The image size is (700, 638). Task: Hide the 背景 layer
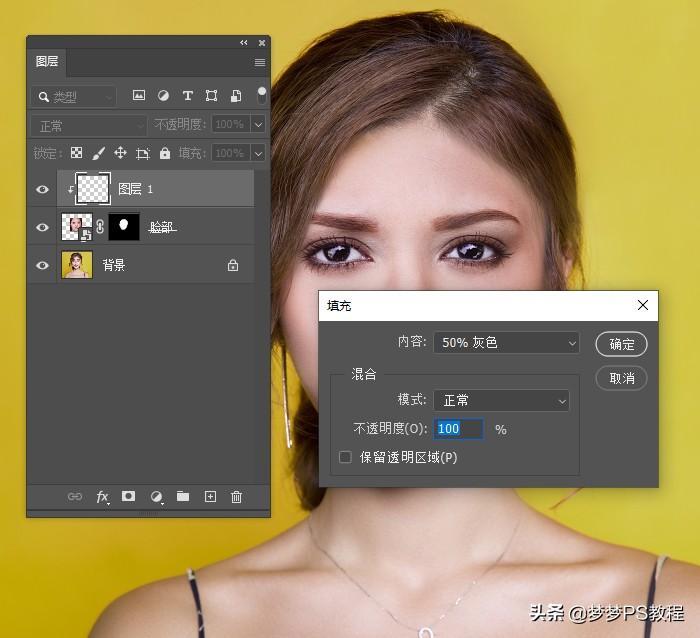[42, 265]
